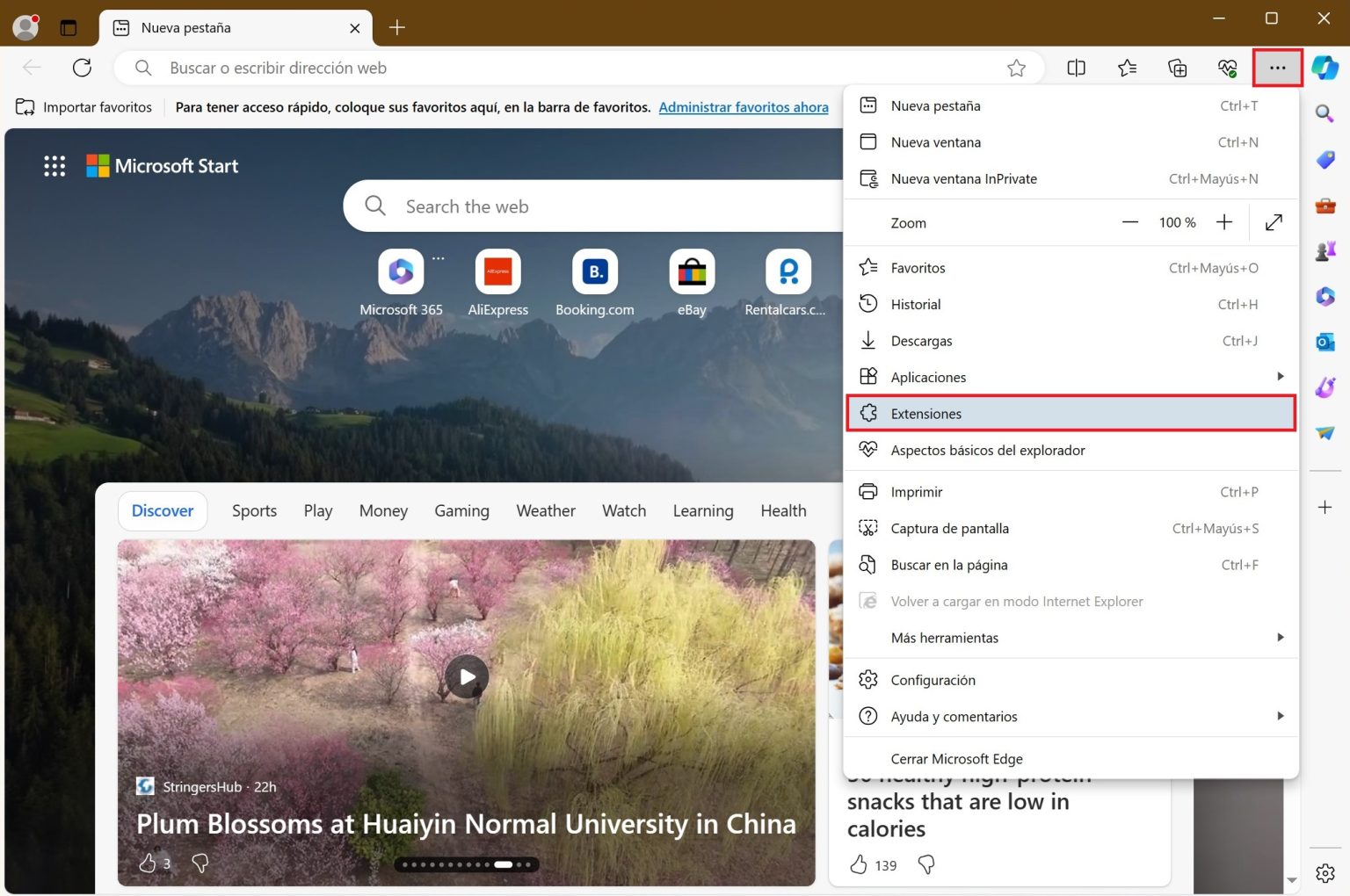Click the favorites star in address bar
Viewport: 1350px width, 896px height.
[x=1016, y=68]
